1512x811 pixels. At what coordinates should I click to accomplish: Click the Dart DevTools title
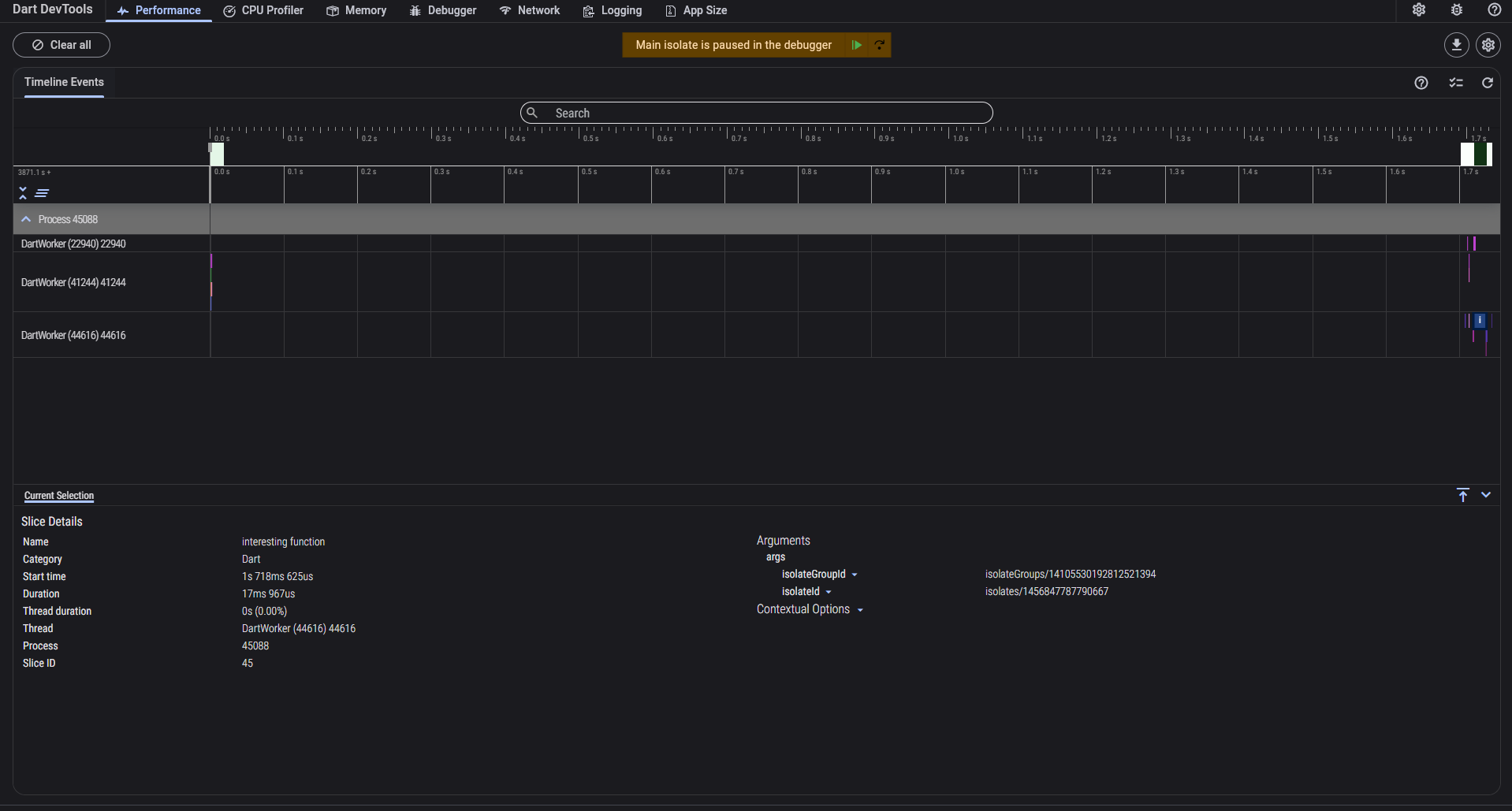coord(53,9)
